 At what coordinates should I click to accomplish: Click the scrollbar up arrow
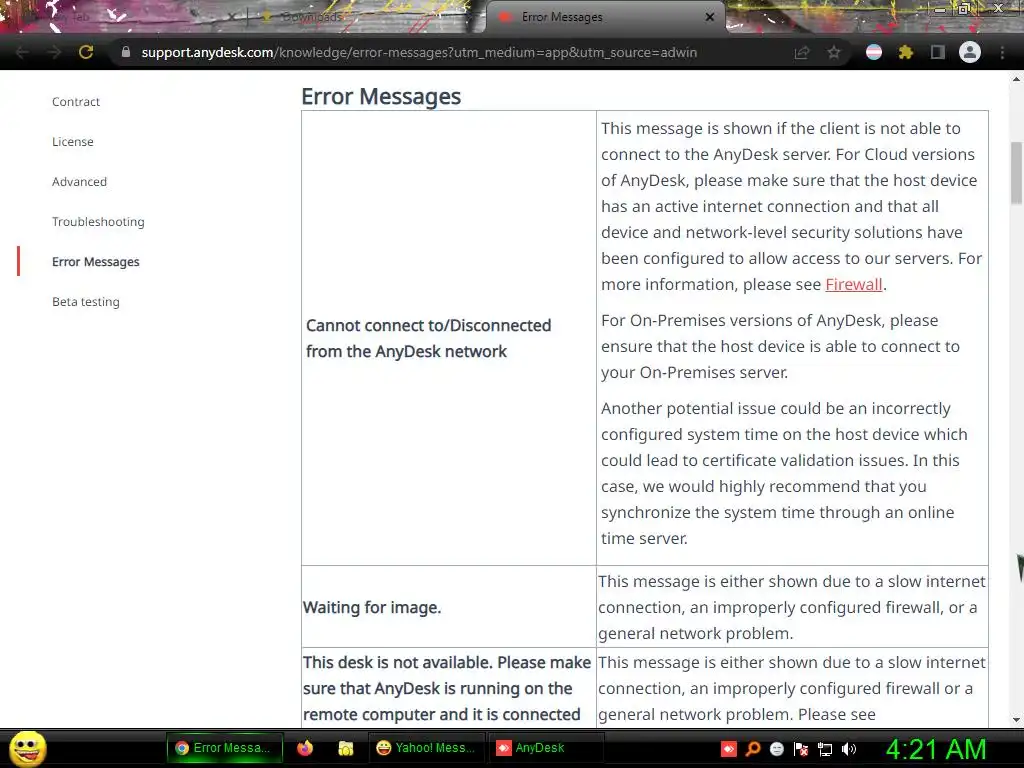tap(1016, 79)
